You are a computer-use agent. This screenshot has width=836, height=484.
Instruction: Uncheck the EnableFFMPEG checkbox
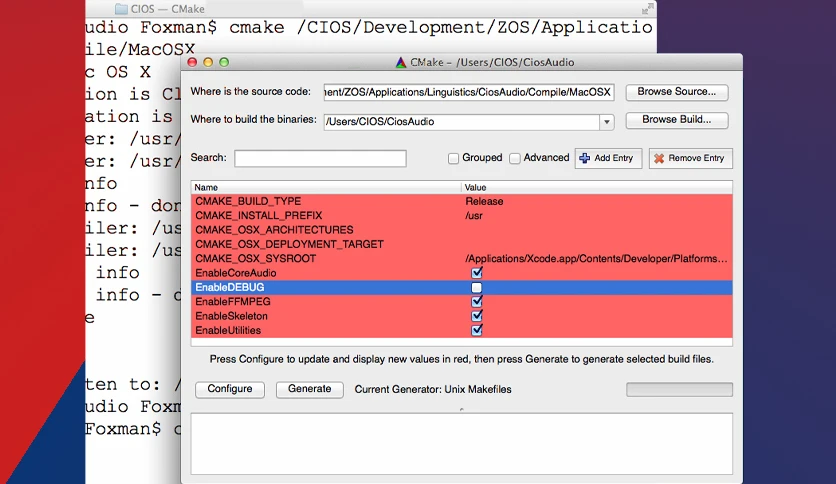[x=477, y=302]
